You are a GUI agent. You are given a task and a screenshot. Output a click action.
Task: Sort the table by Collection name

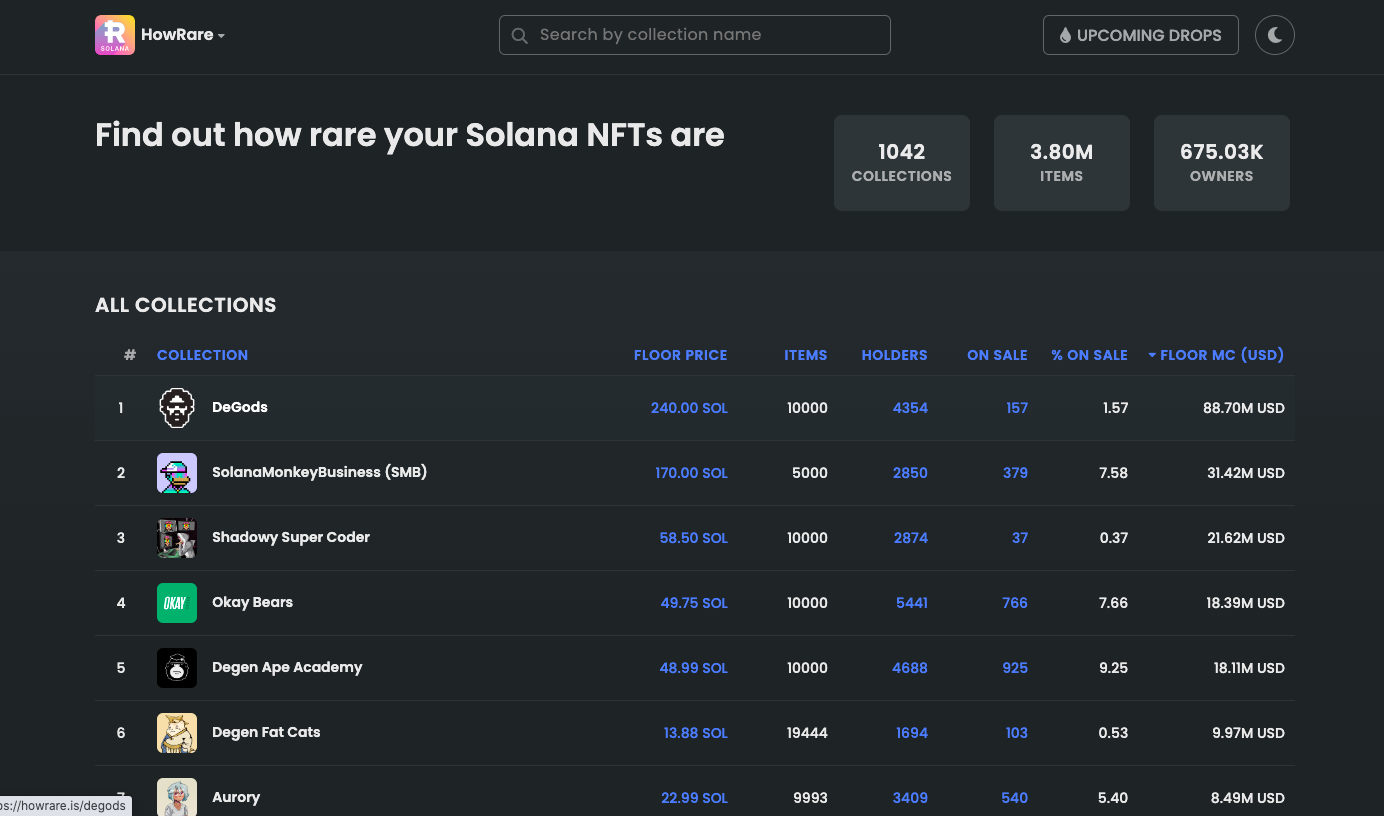pyautogui.click(x=202, y=355)
